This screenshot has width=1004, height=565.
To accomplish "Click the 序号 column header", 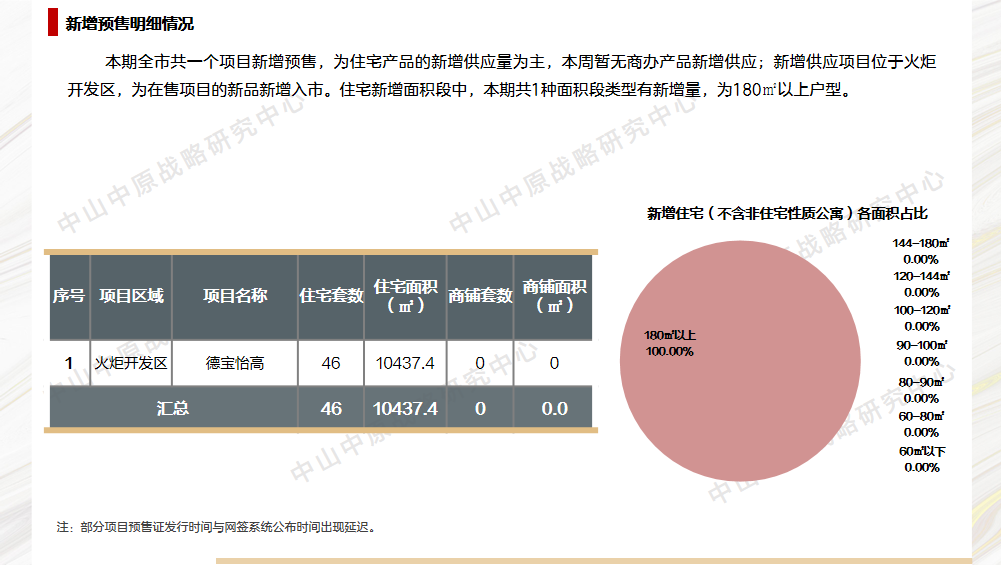I will (x=69, y=296).
